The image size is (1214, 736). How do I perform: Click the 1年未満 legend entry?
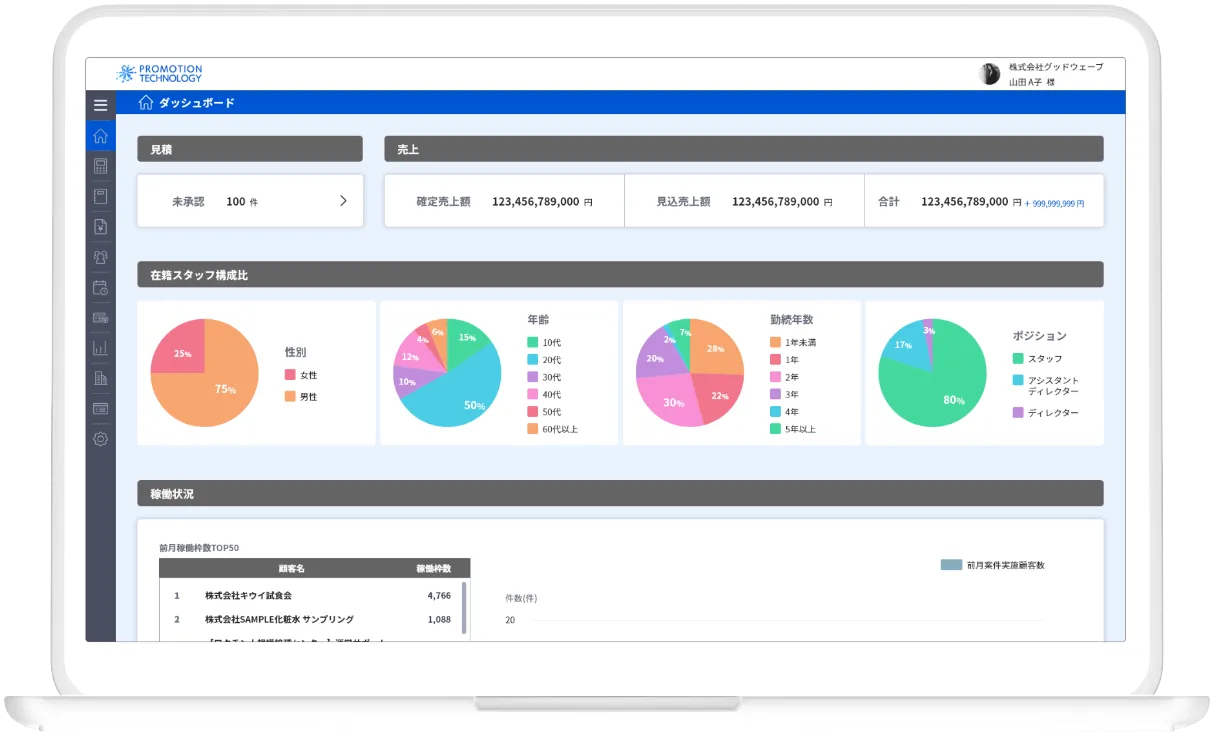(793, 342)
